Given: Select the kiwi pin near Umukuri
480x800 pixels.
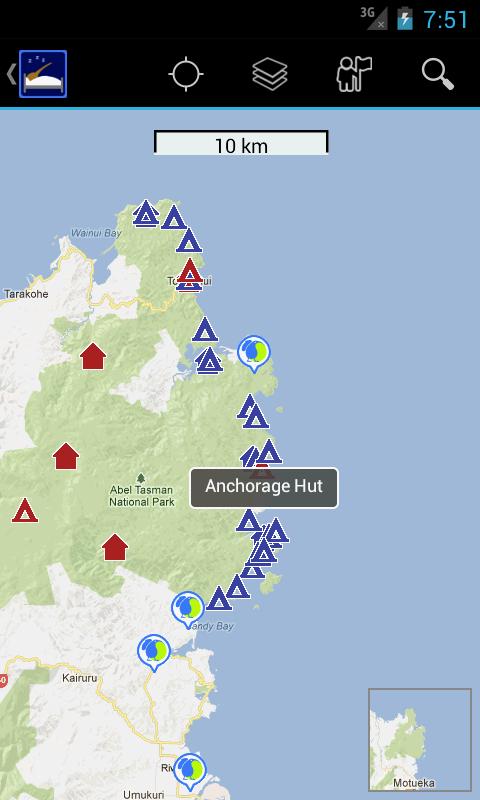Looking at the screenshot, I should tap(190, 772).
